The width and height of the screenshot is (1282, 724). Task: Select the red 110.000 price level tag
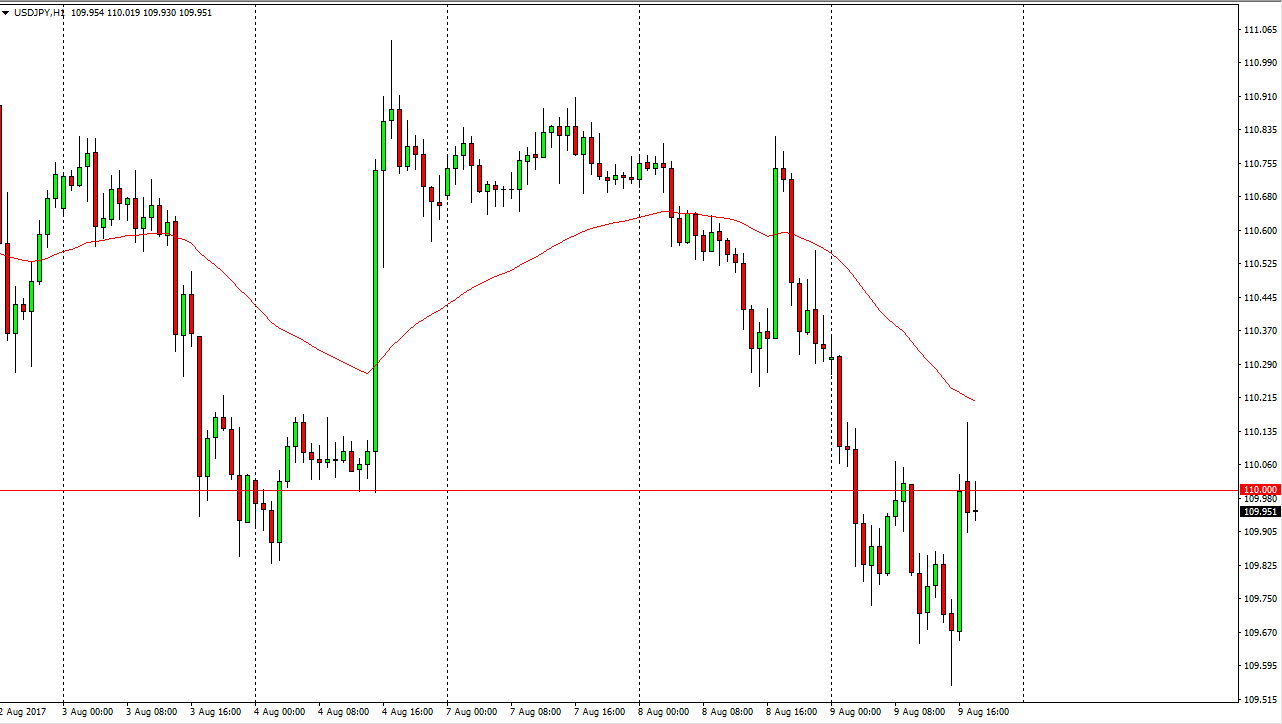click(x=1259, y=490)
